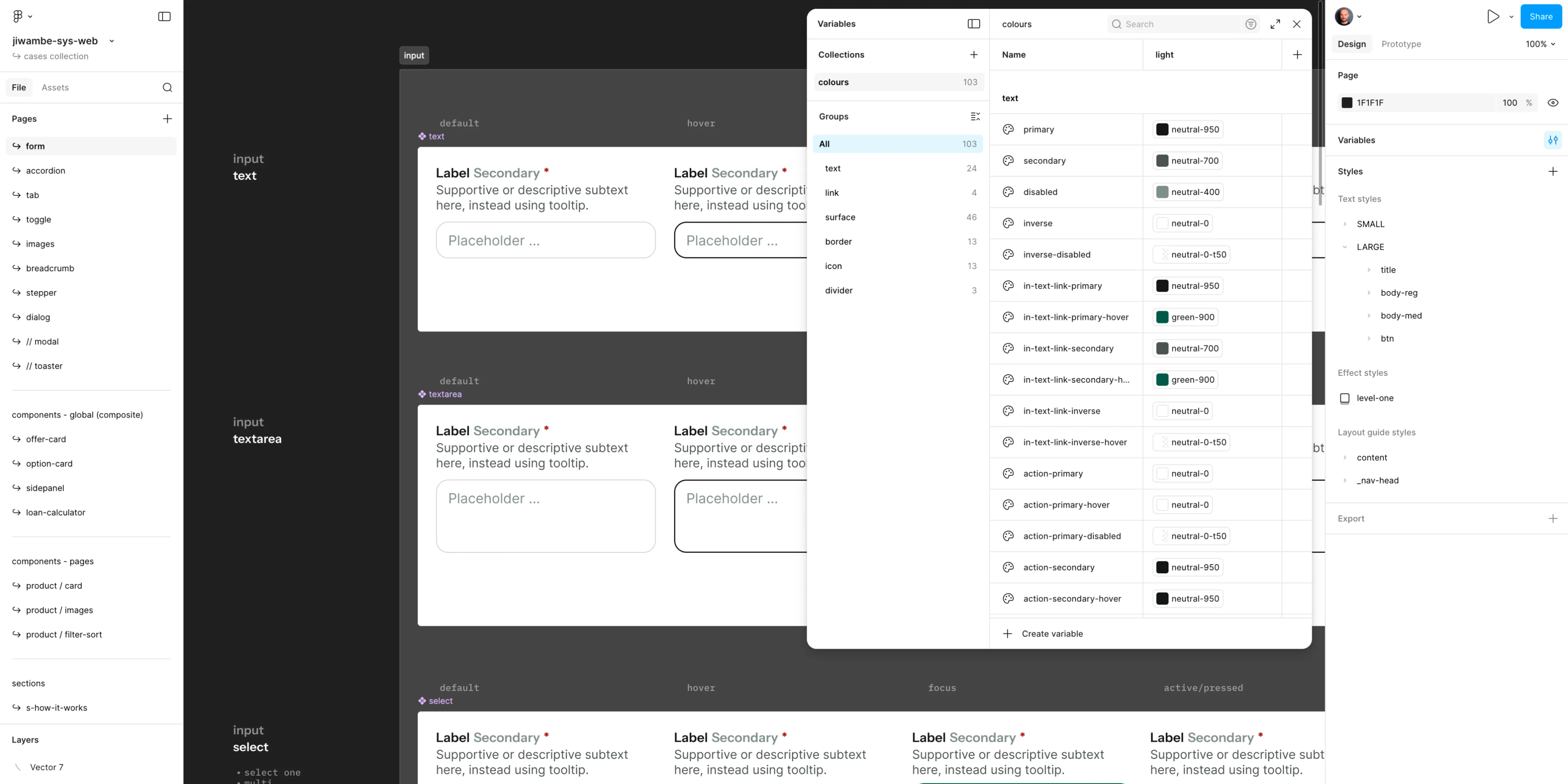Toggle the left sidebar panel icon

pos(164,16)
